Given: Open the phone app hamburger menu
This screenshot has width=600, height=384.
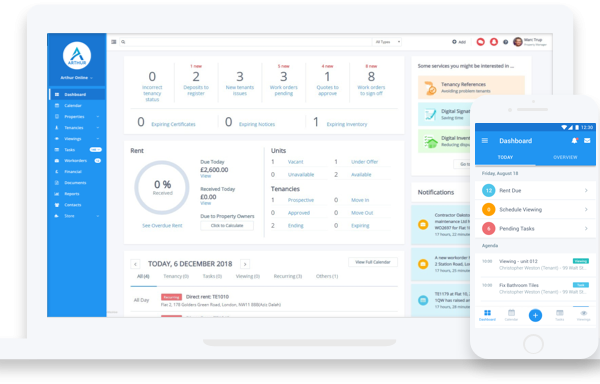Looking at the screenshot, I should click(484, 141).
